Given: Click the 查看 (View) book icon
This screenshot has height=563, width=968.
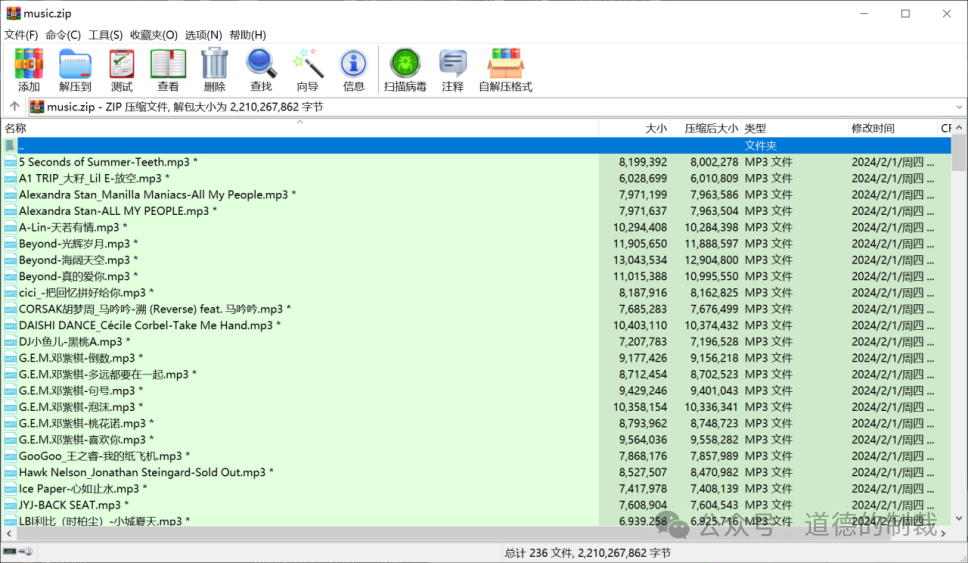Looking at the screenshot, I should pyautogui.click(x=168, y=64).
